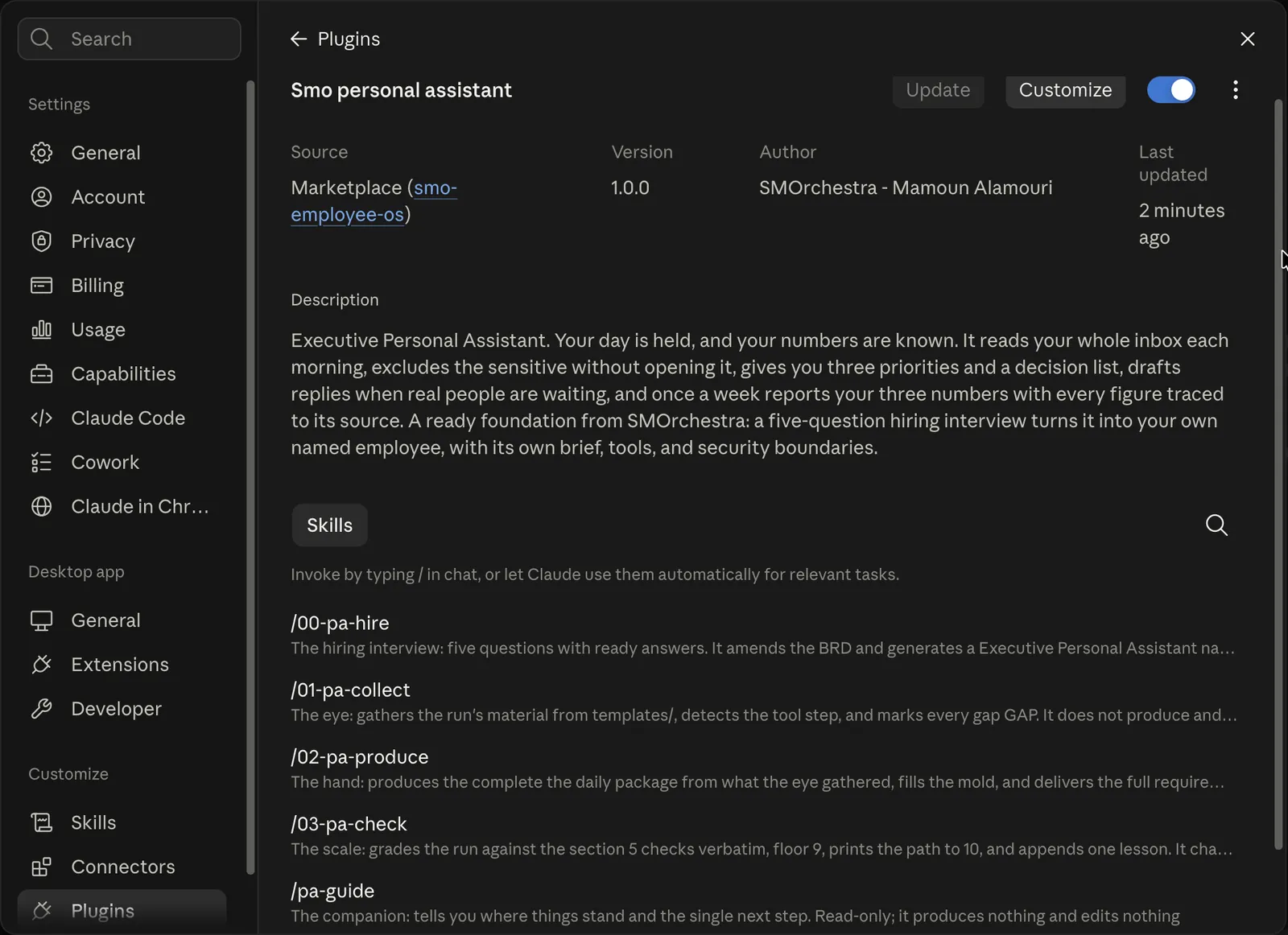Go to Privacy settings
Image resolution: width=1288 pixels, height=935 pixels.
tap(122, 241)
